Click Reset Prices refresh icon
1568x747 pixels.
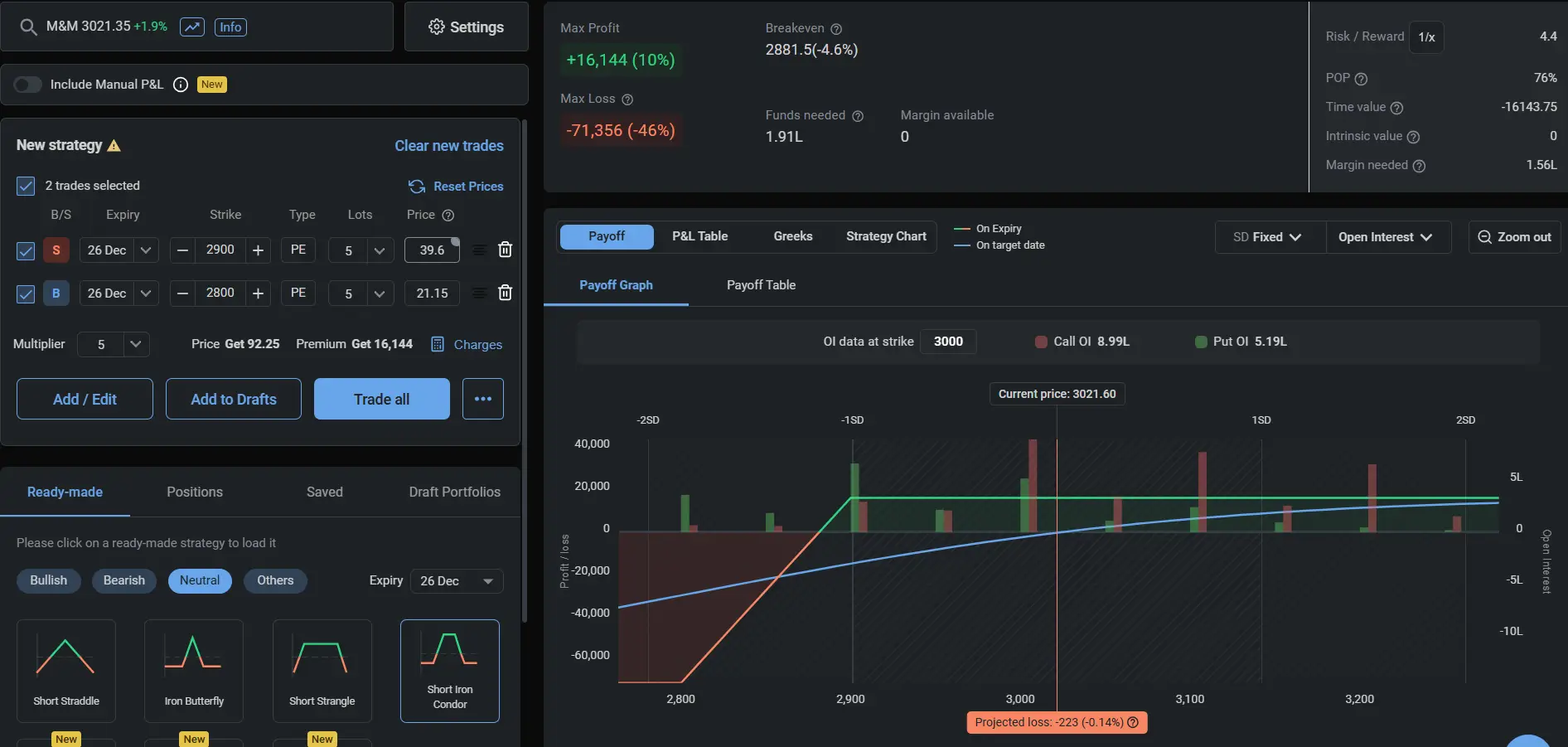click(417, 187)
